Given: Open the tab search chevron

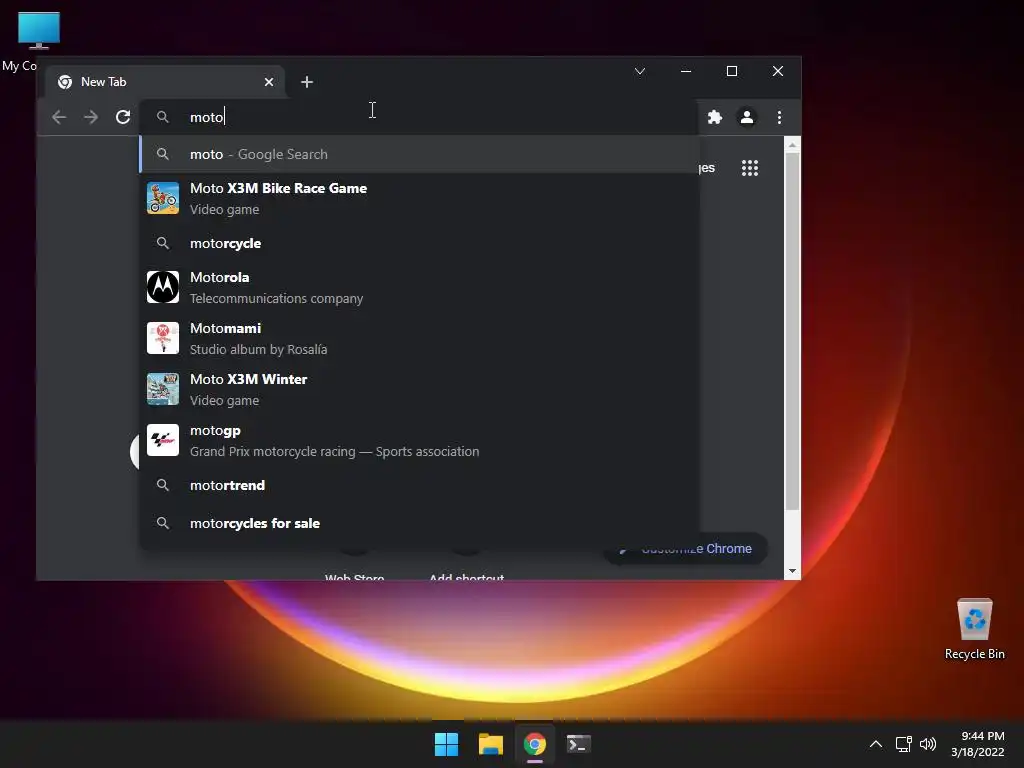Looking at the screenshot, I should click(640, 71).
